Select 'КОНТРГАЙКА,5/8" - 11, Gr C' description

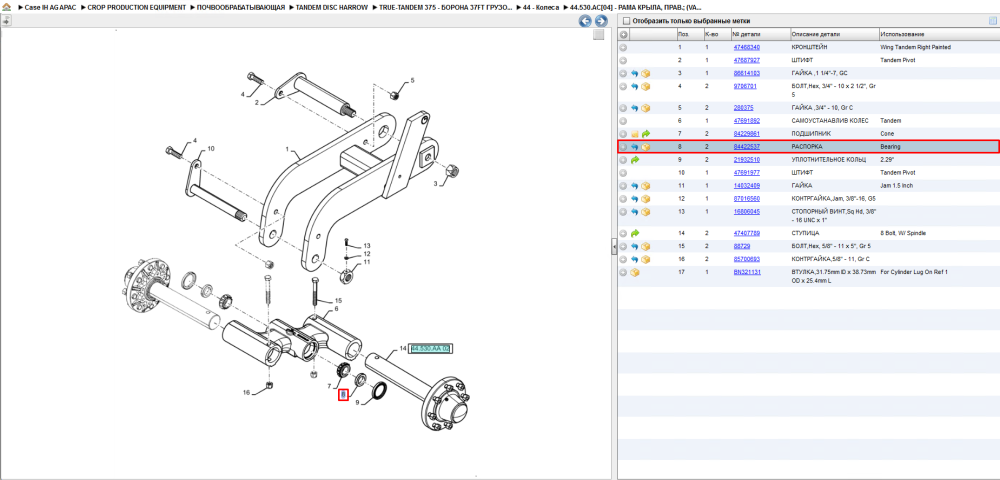(831, 259)
